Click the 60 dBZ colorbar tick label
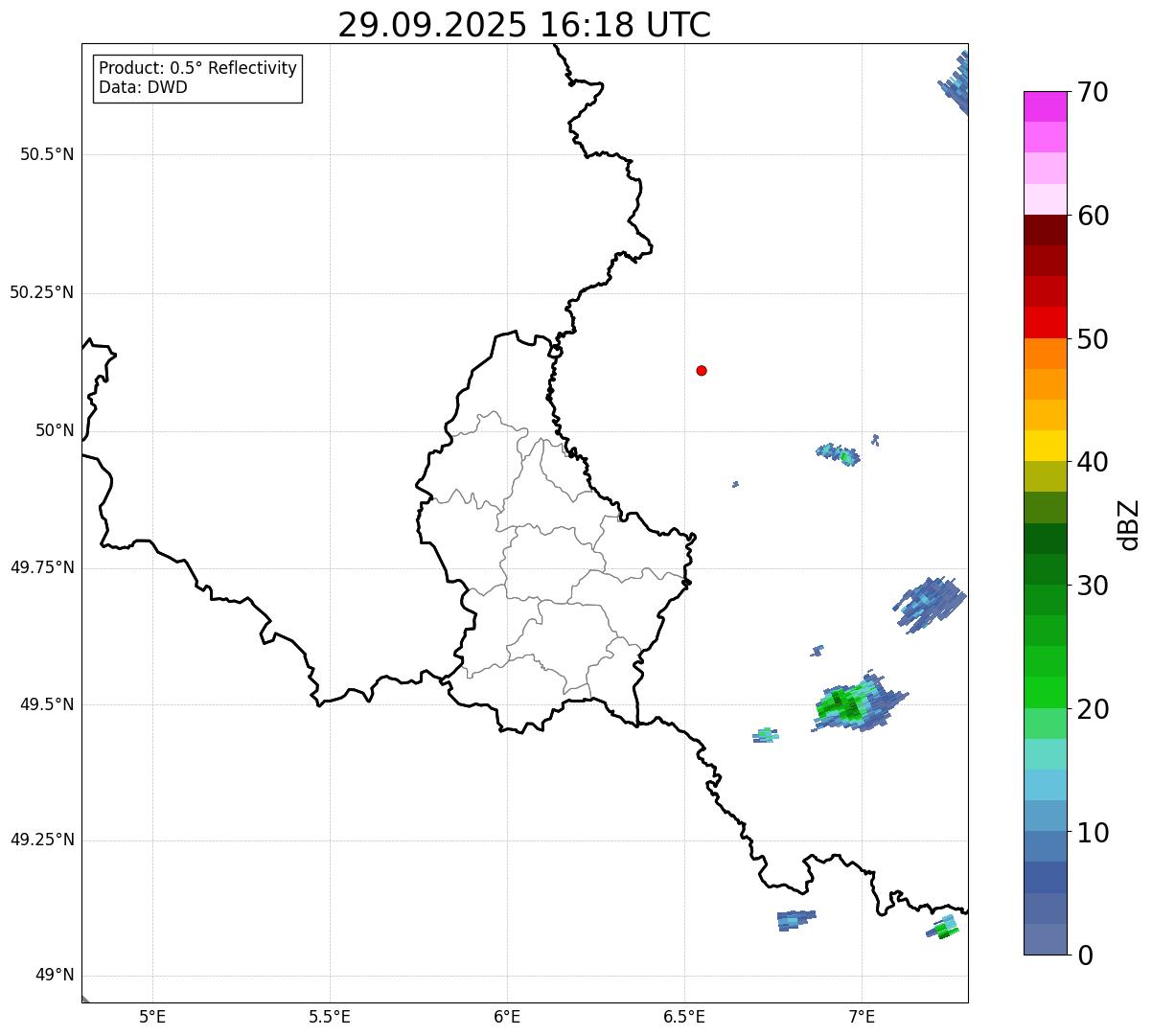This screenshot has height=1036, width=1152. coord(1093,216)
